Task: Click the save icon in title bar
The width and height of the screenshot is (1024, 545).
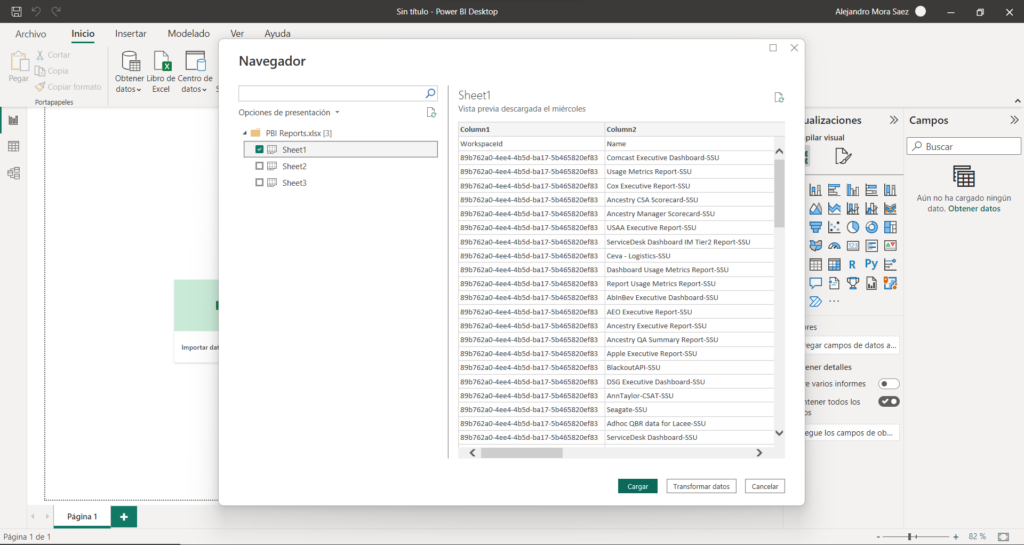Action: tap(16, 11)
